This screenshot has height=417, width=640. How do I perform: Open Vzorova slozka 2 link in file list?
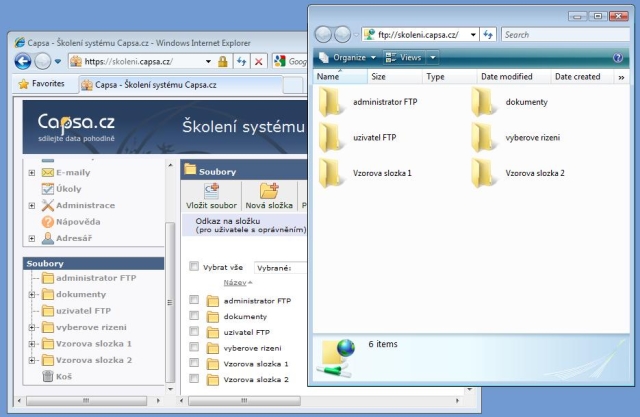(x=256, y=379)
